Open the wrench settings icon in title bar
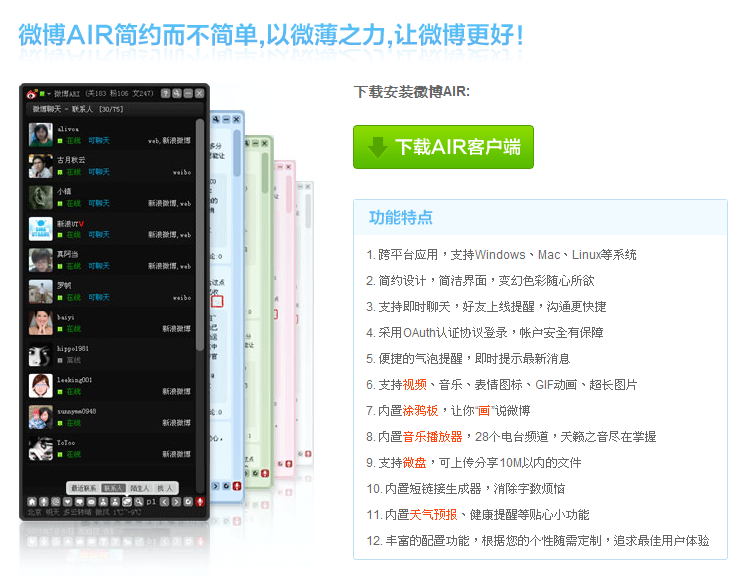 (177, 93)
